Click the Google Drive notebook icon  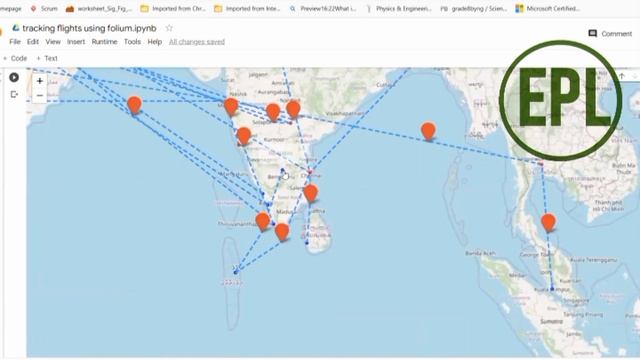click(16, 28)
